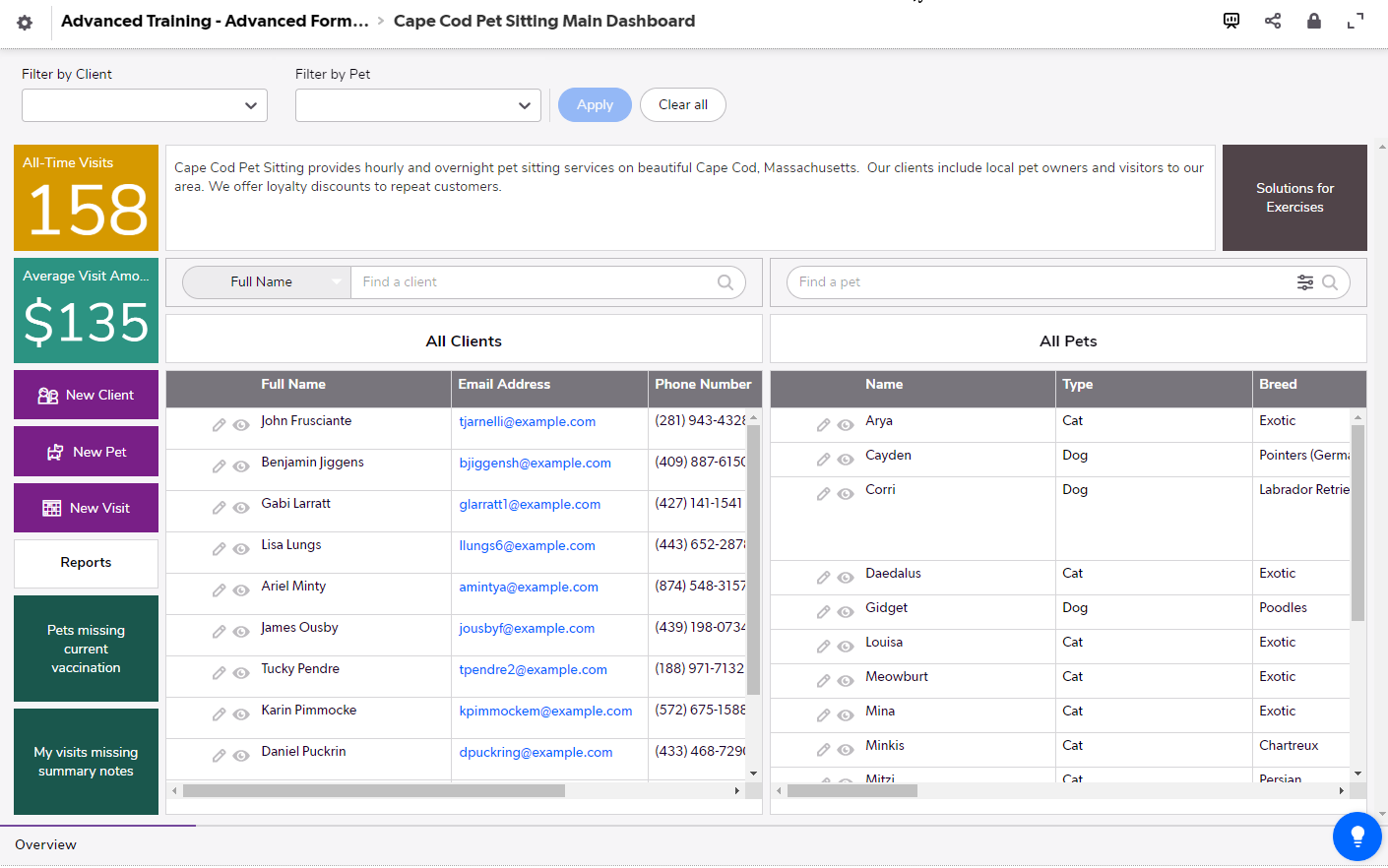View pet Meowburt eye icon

(846, 681)
